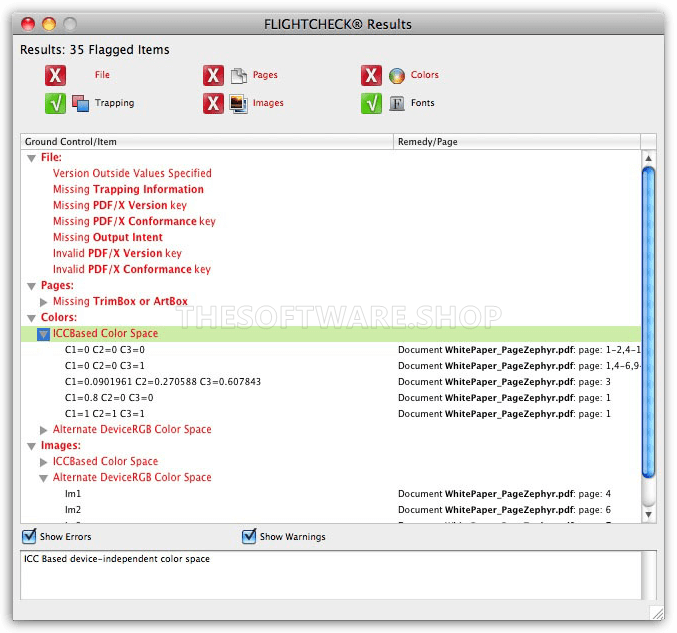Click the Images picture icon
The height and width of the screenshot is (633, 677).
pos(238,103)
